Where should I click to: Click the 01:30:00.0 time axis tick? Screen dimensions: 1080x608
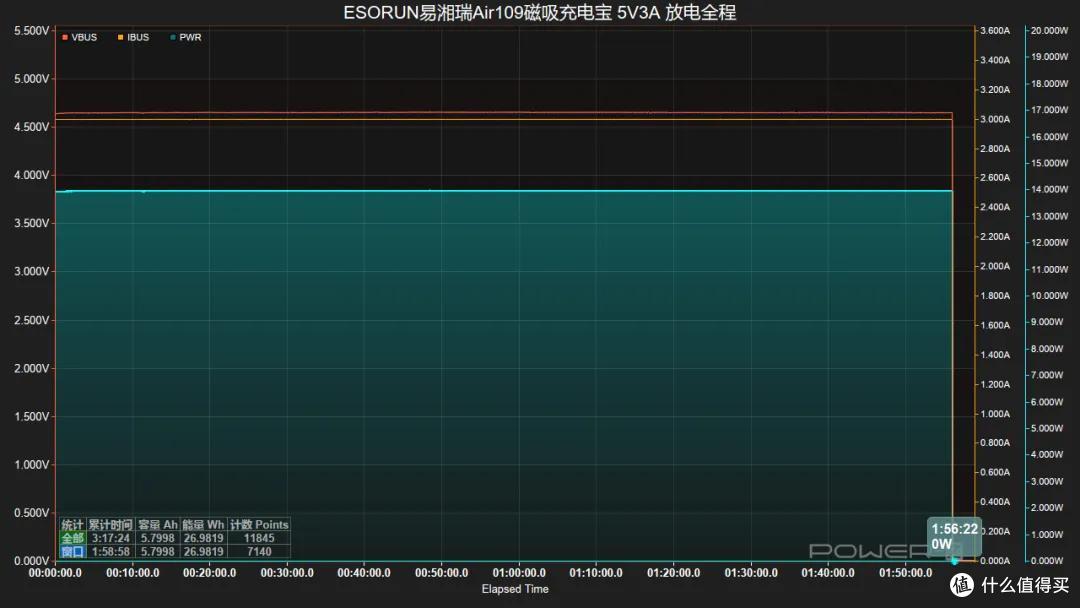(751, 573)
